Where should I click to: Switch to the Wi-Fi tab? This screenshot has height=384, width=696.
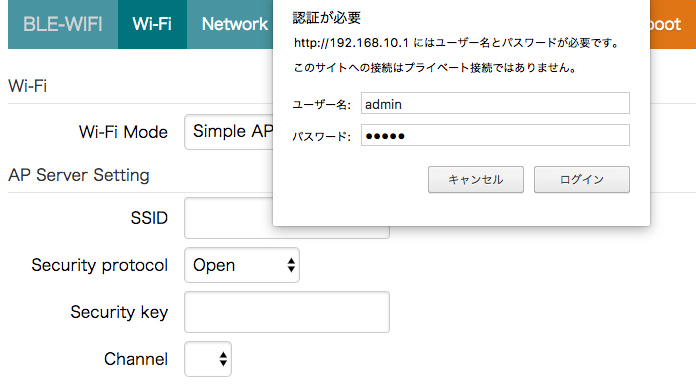(x=152, y=24)
